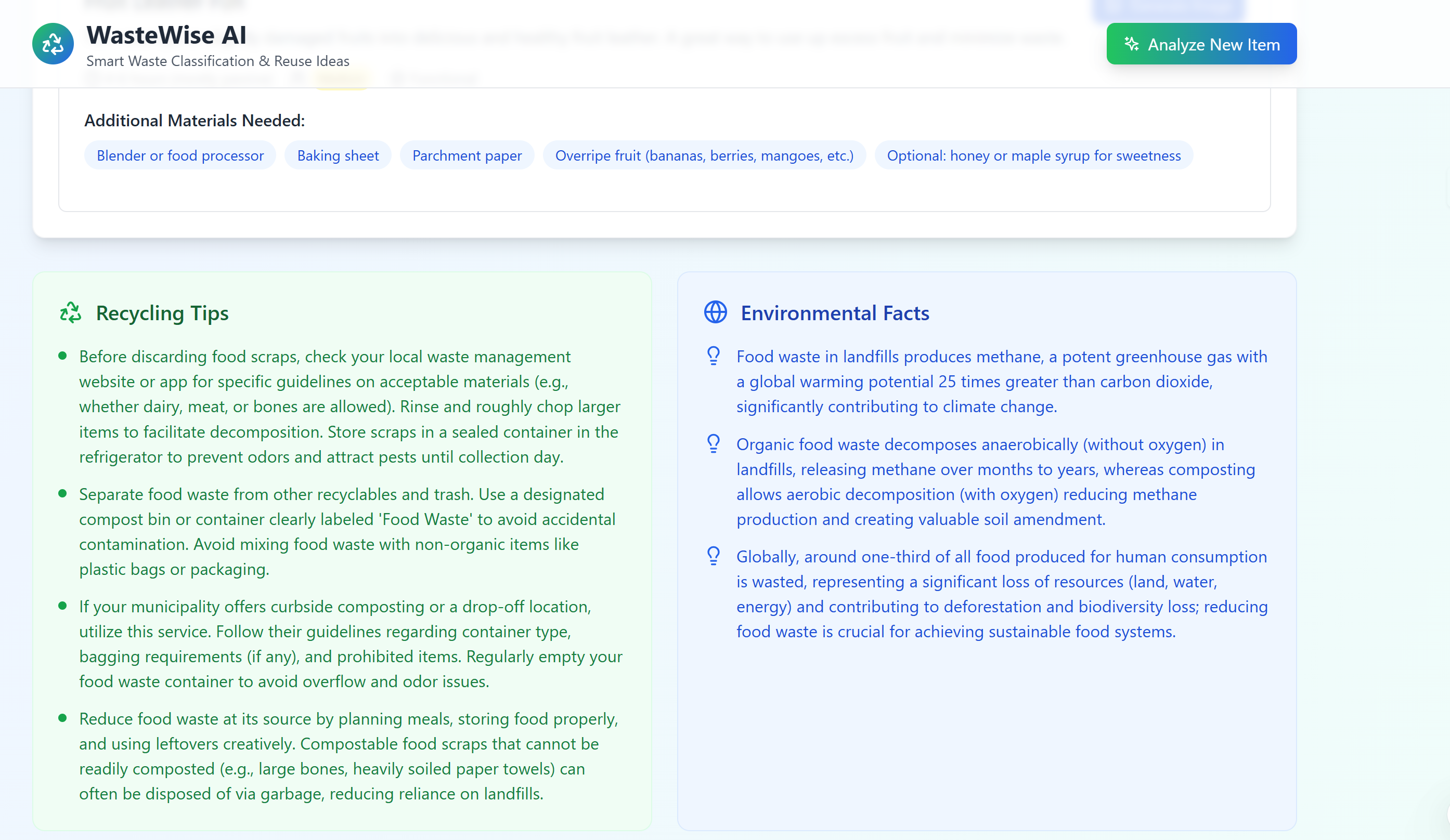Click the optional honey or maple syrup chip
Image resolution: width=1450 pixels, height=840 pixels.
[1033, 156]
